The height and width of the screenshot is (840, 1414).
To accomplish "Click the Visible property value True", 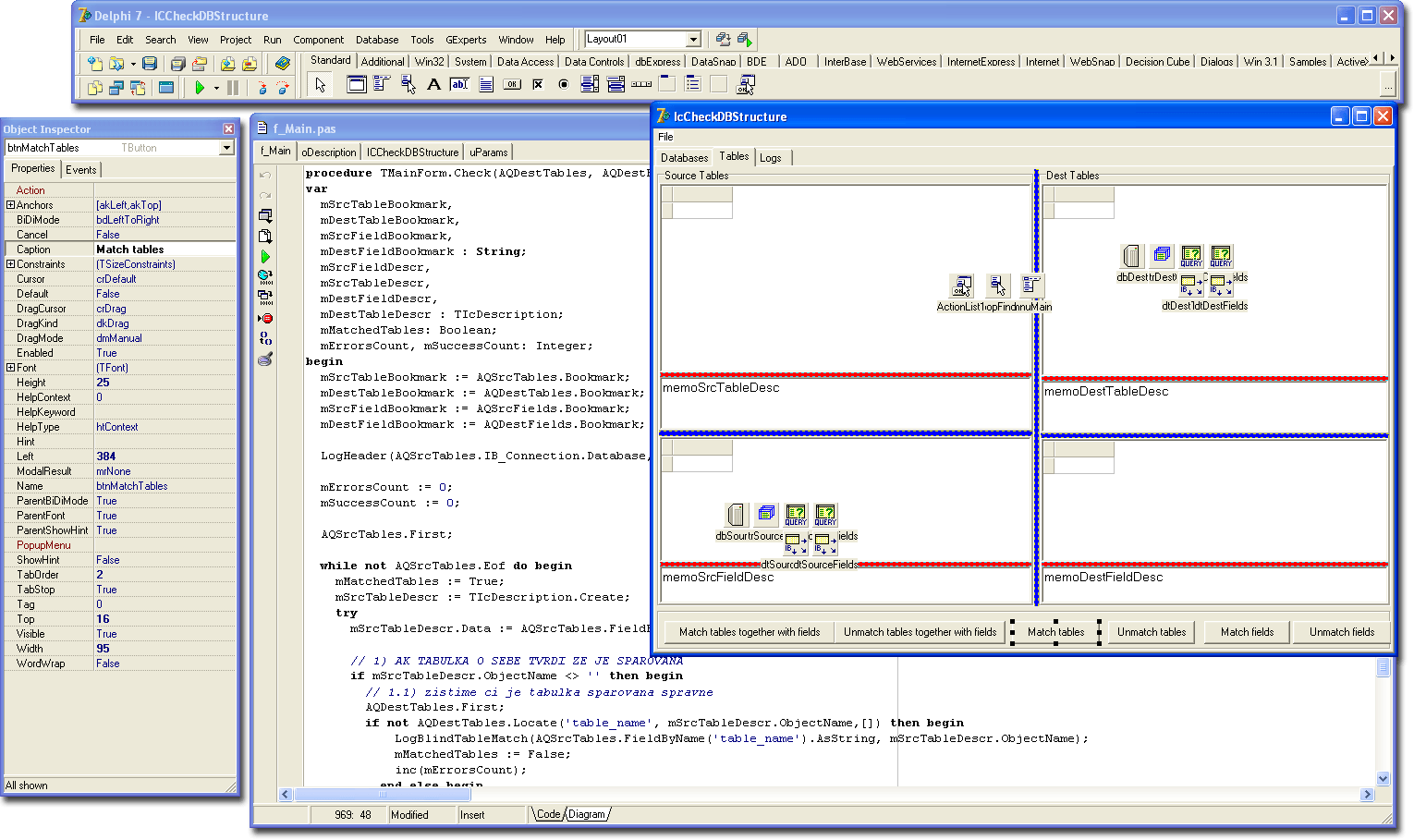I will [x=107, y=634].
